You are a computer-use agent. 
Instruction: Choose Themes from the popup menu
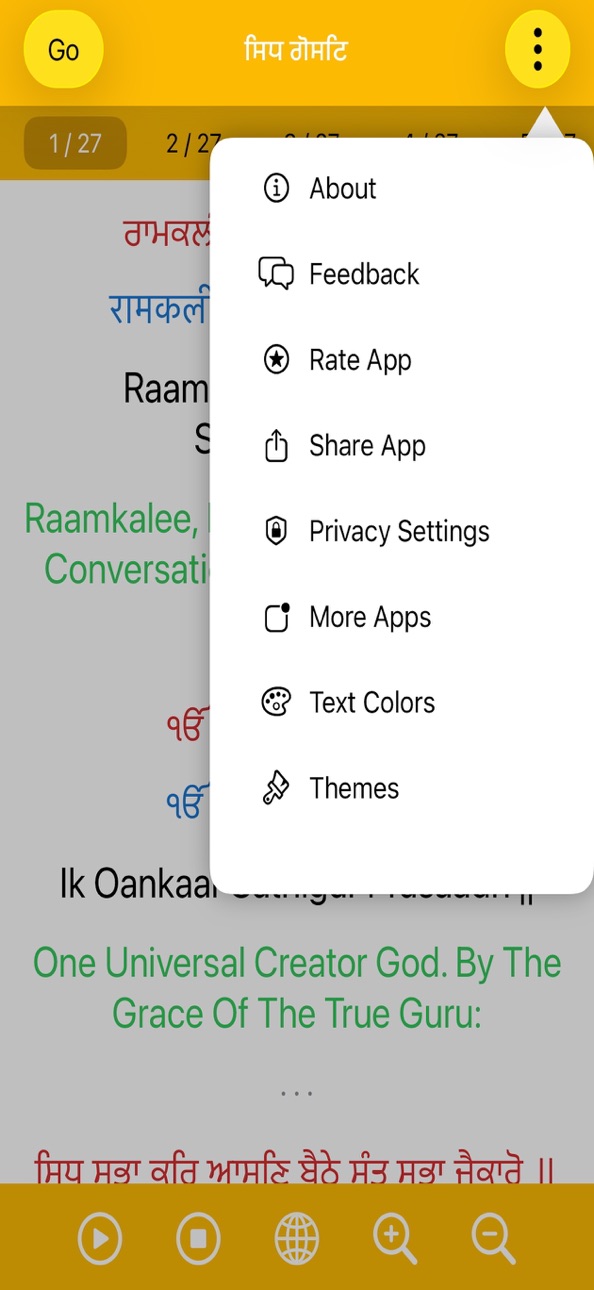401,789
